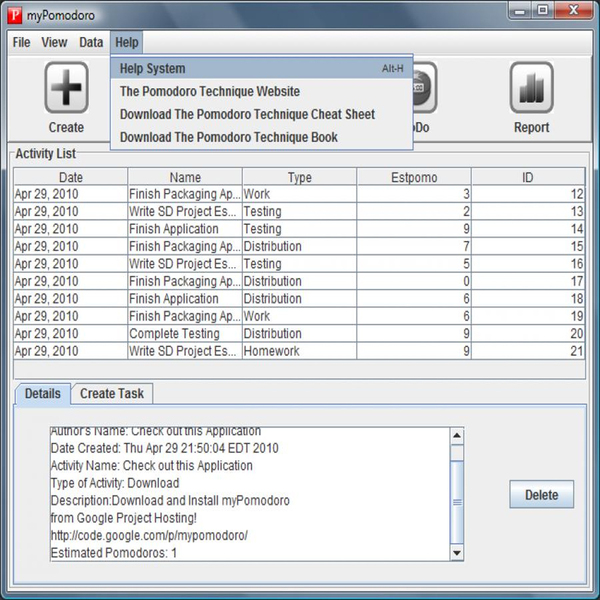Click the details scrollbar thumb
Screen dimensions: 600x600
click(457, 502)
